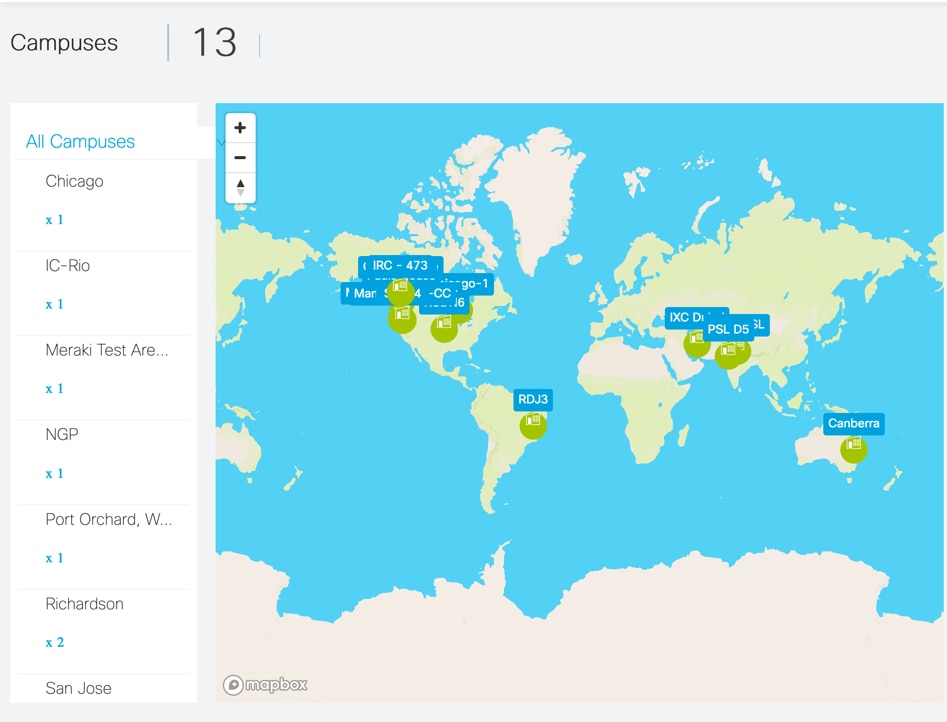Zoom in using the map plus button
This screenshot has height=722, width=947.
[240, 127]
